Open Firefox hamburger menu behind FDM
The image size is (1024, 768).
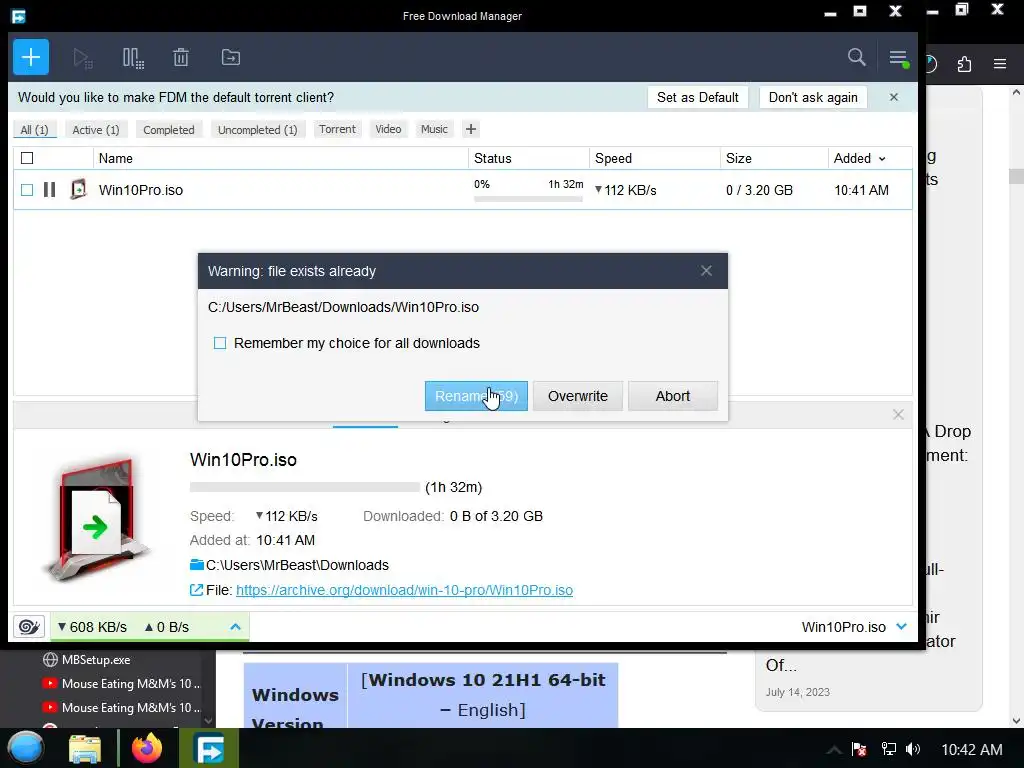tap(1000, 63)
